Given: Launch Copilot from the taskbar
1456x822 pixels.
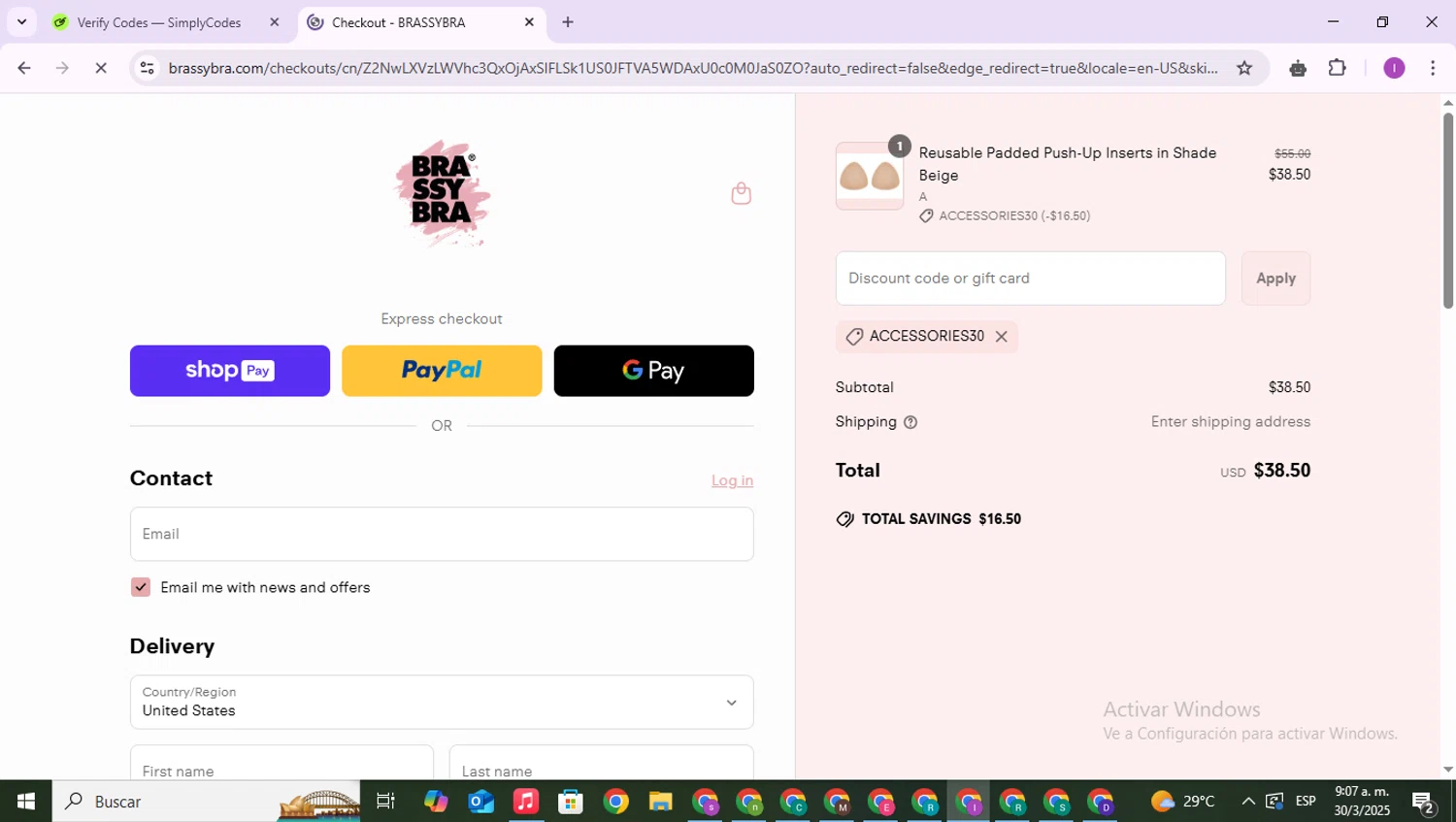Looking at the screenshot, I should 436,802.
